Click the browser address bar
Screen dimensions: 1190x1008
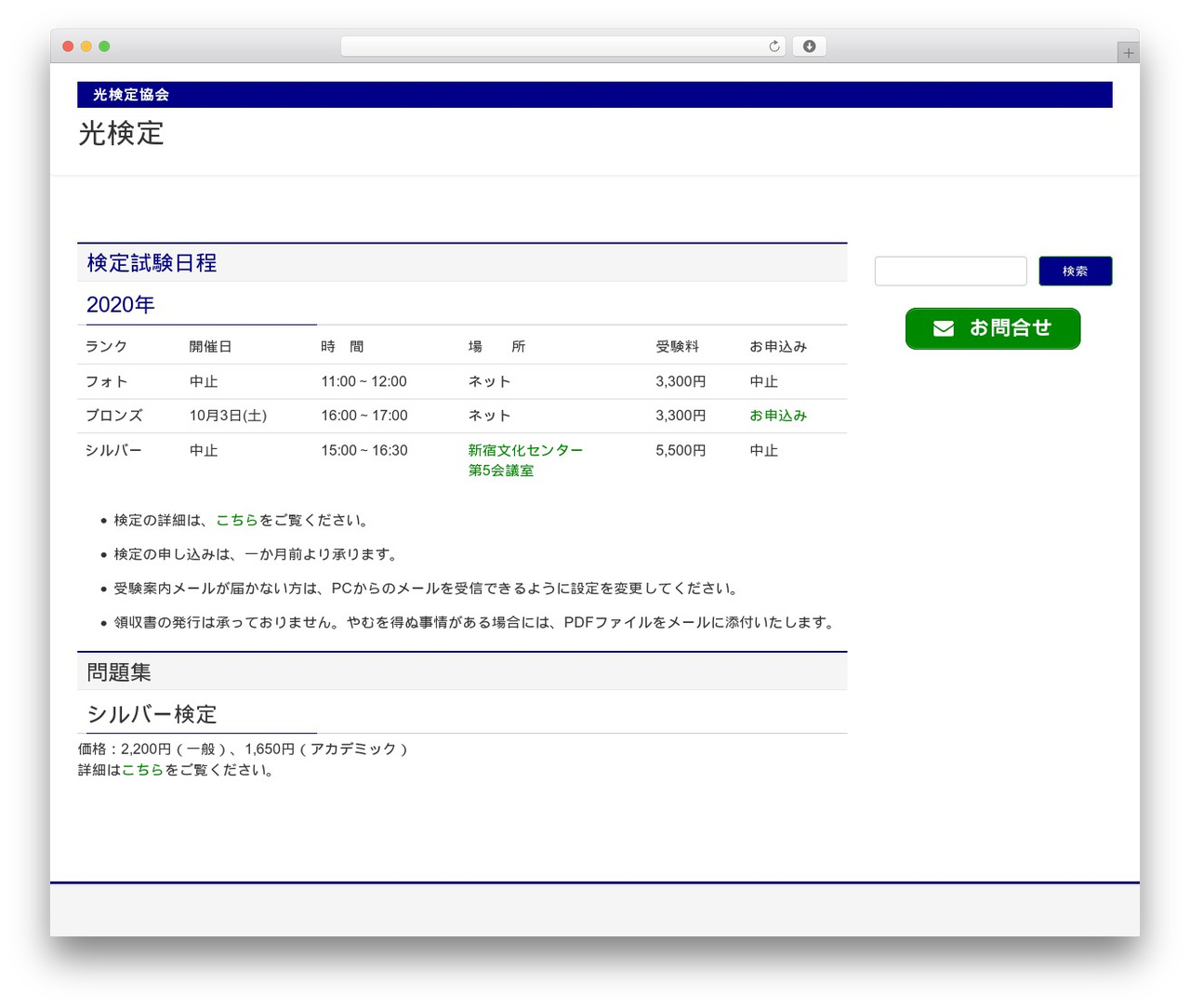562,46
